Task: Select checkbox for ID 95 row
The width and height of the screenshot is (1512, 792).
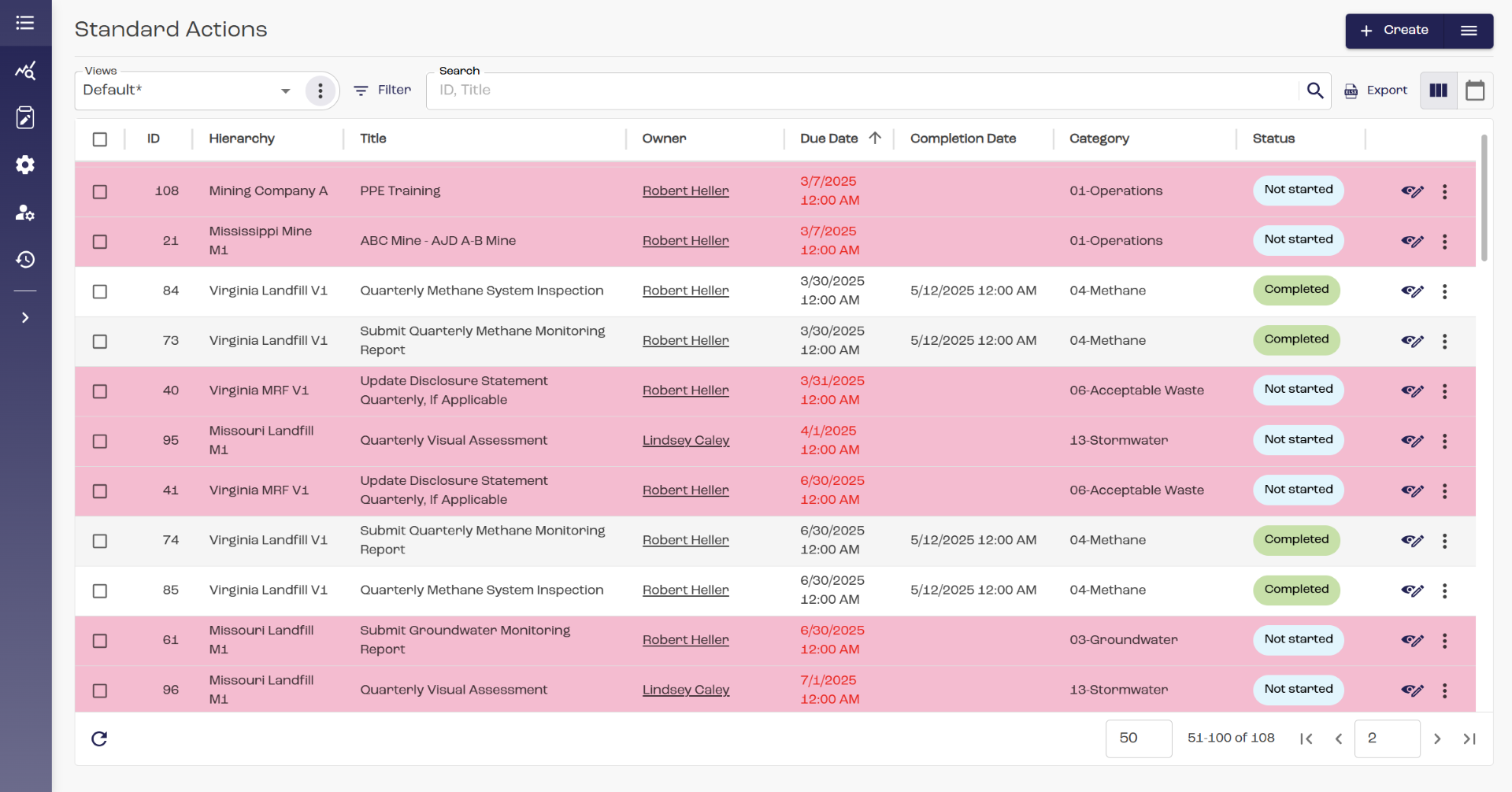Action: [x=100, y=442]
